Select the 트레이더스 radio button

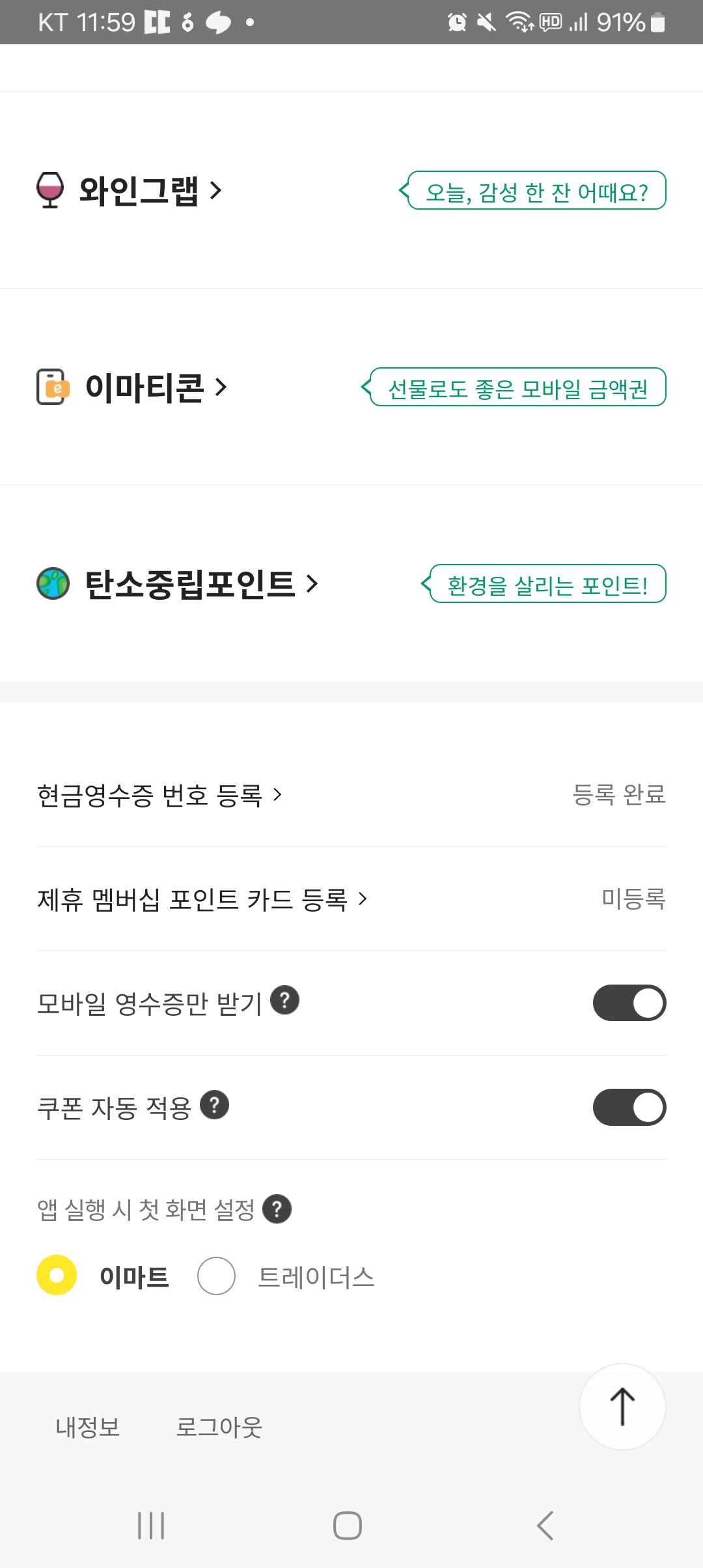[x=216, y=1276]
